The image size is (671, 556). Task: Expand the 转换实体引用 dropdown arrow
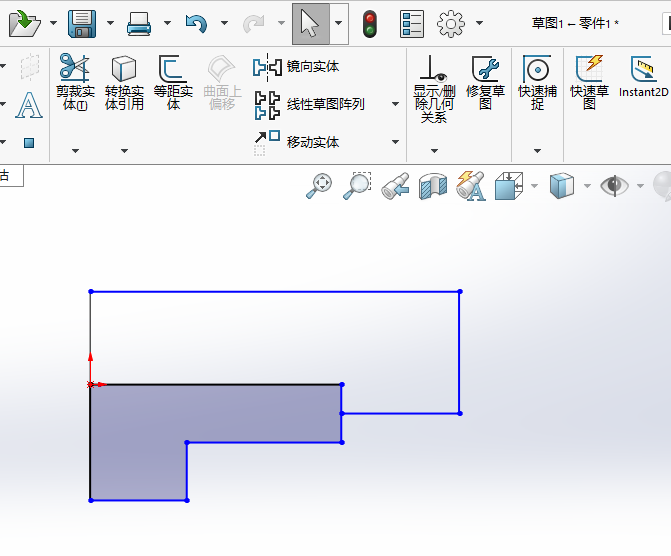tap(124, 151)
